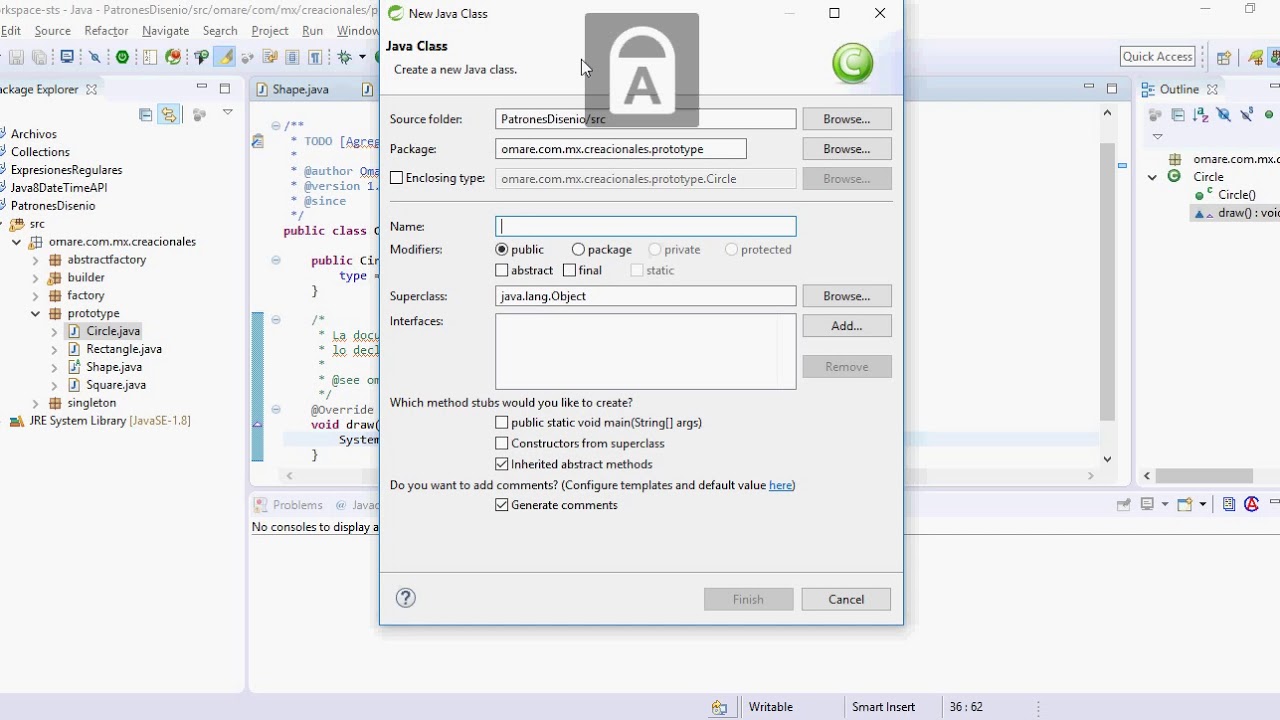Click the help question mark icon in dialog
The width and height of the screenshot is (1280, 720).
[405, 598]
